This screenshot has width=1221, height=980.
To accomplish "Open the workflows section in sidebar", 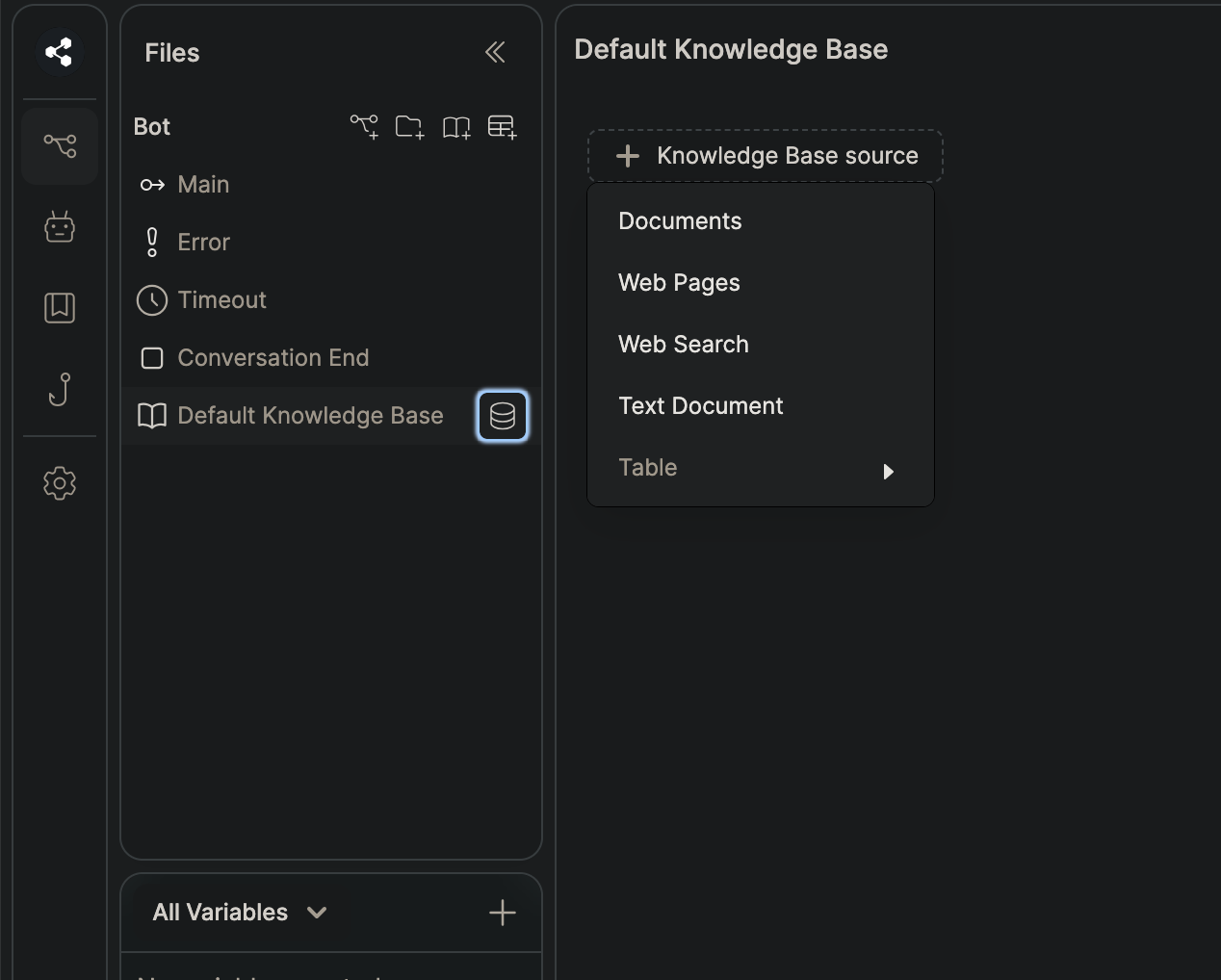I will (60, 146).
